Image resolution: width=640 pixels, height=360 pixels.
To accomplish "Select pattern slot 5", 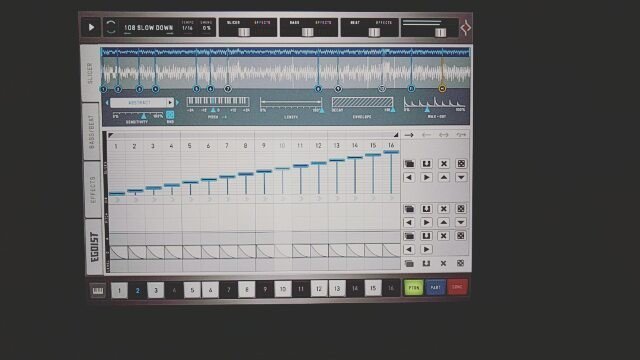I will point(192,290).
